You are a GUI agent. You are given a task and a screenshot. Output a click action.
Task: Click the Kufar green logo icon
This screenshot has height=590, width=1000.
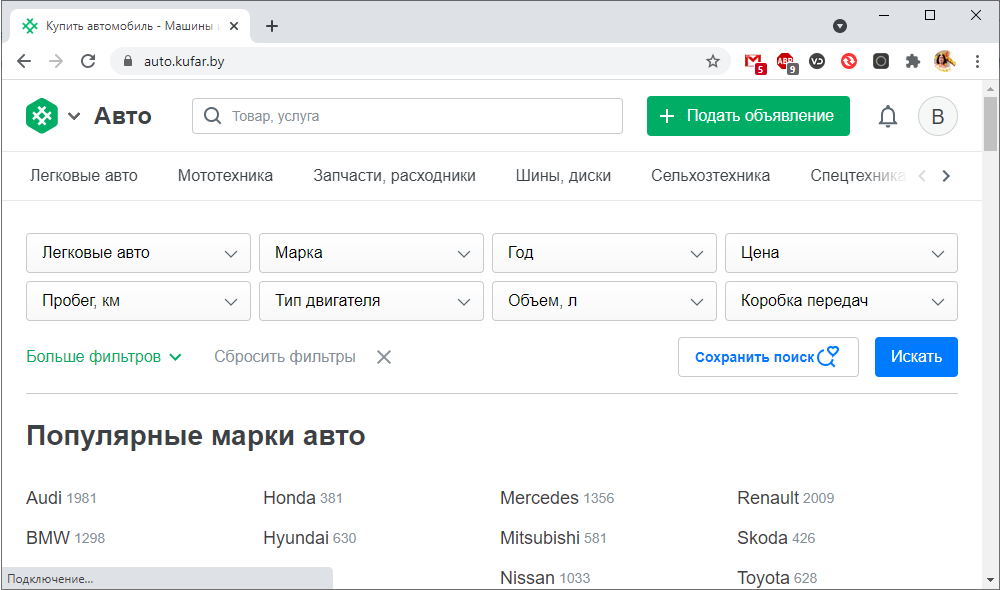41,116
